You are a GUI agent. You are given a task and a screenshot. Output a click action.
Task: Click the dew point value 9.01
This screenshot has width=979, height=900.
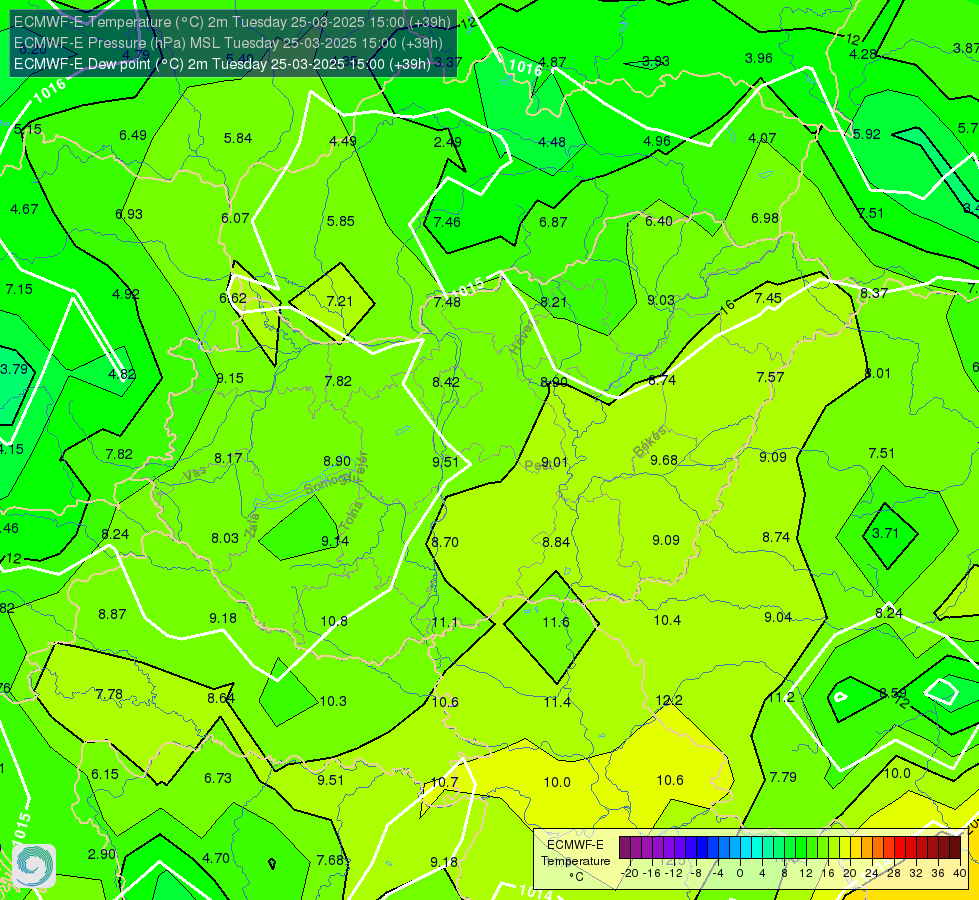coord(554,462)
